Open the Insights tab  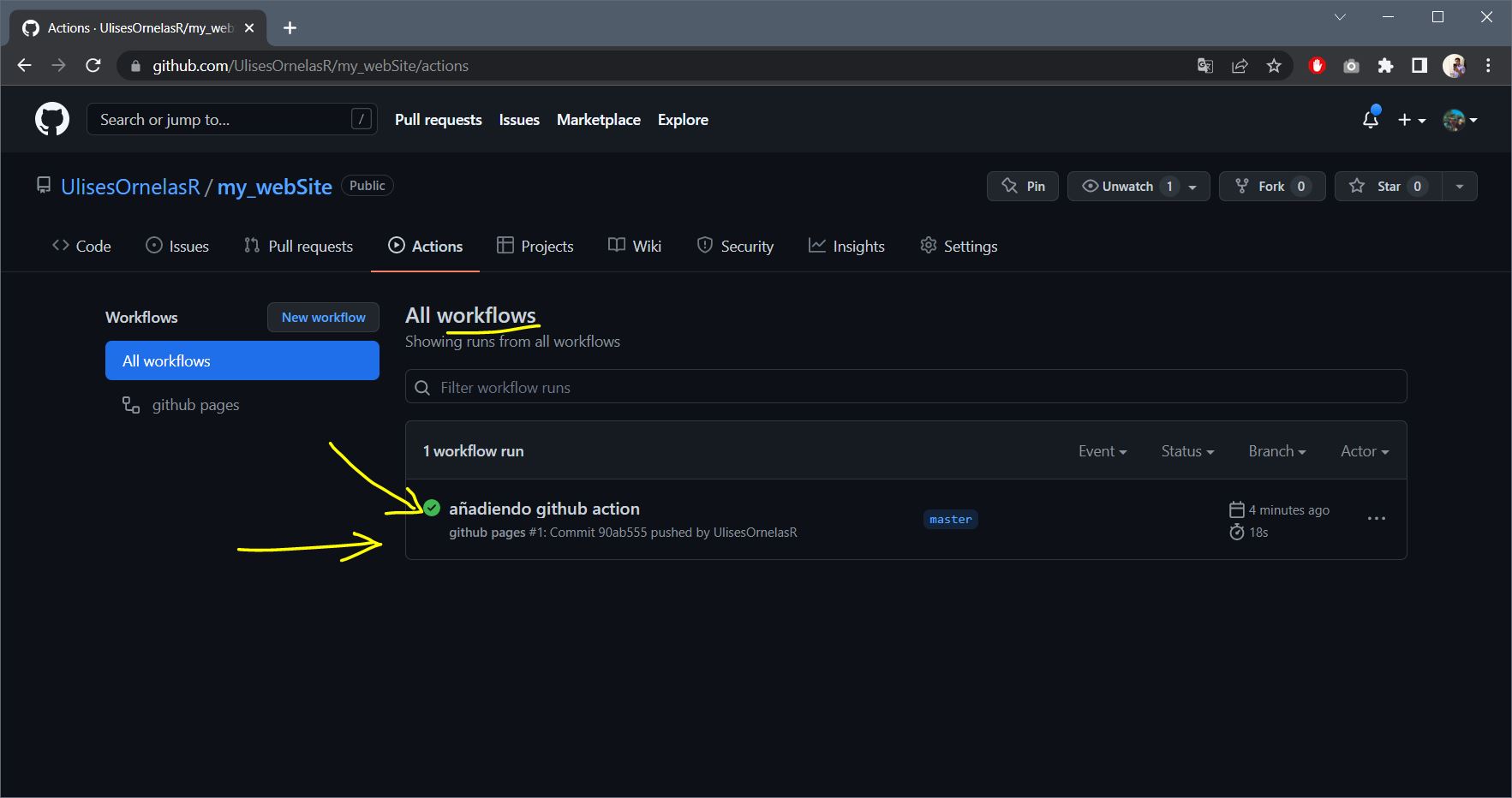tap(846, 247)
